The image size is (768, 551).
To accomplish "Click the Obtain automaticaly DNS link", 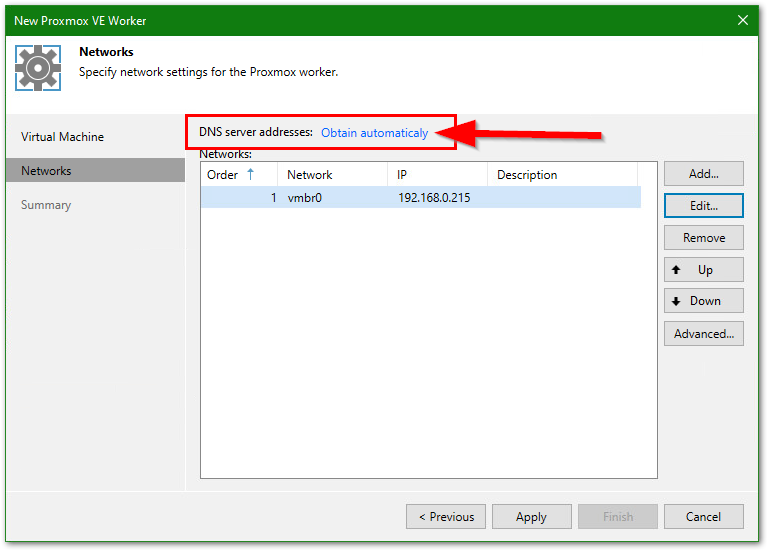I will pos(374,133).
